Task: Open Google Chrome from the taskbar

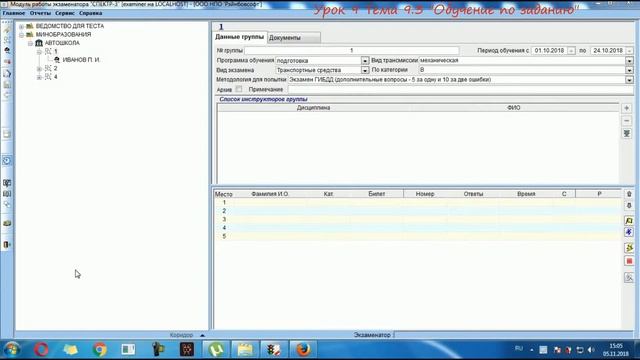Action: coord(100,350)
